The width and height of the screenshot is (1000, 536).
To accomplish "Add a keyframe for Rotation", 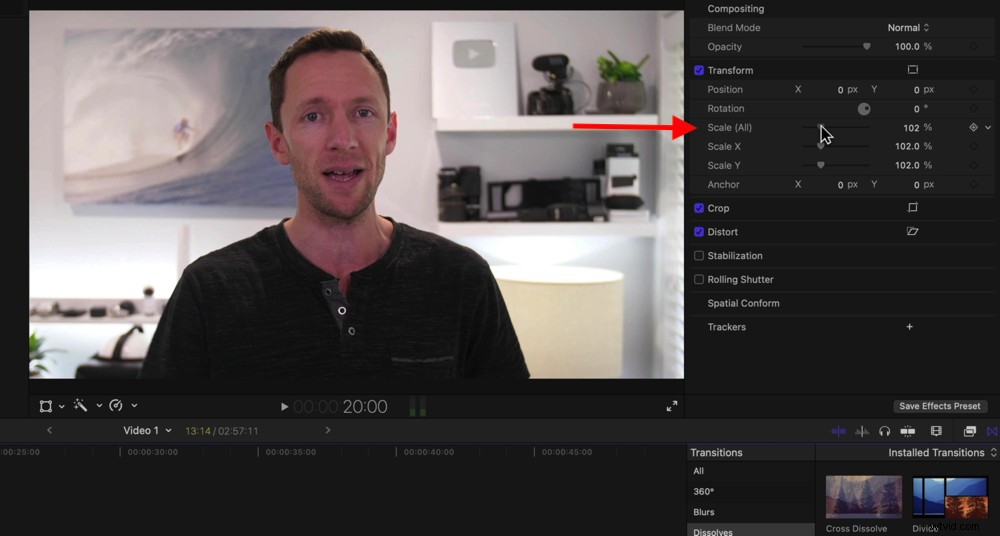I will point(973,108).
